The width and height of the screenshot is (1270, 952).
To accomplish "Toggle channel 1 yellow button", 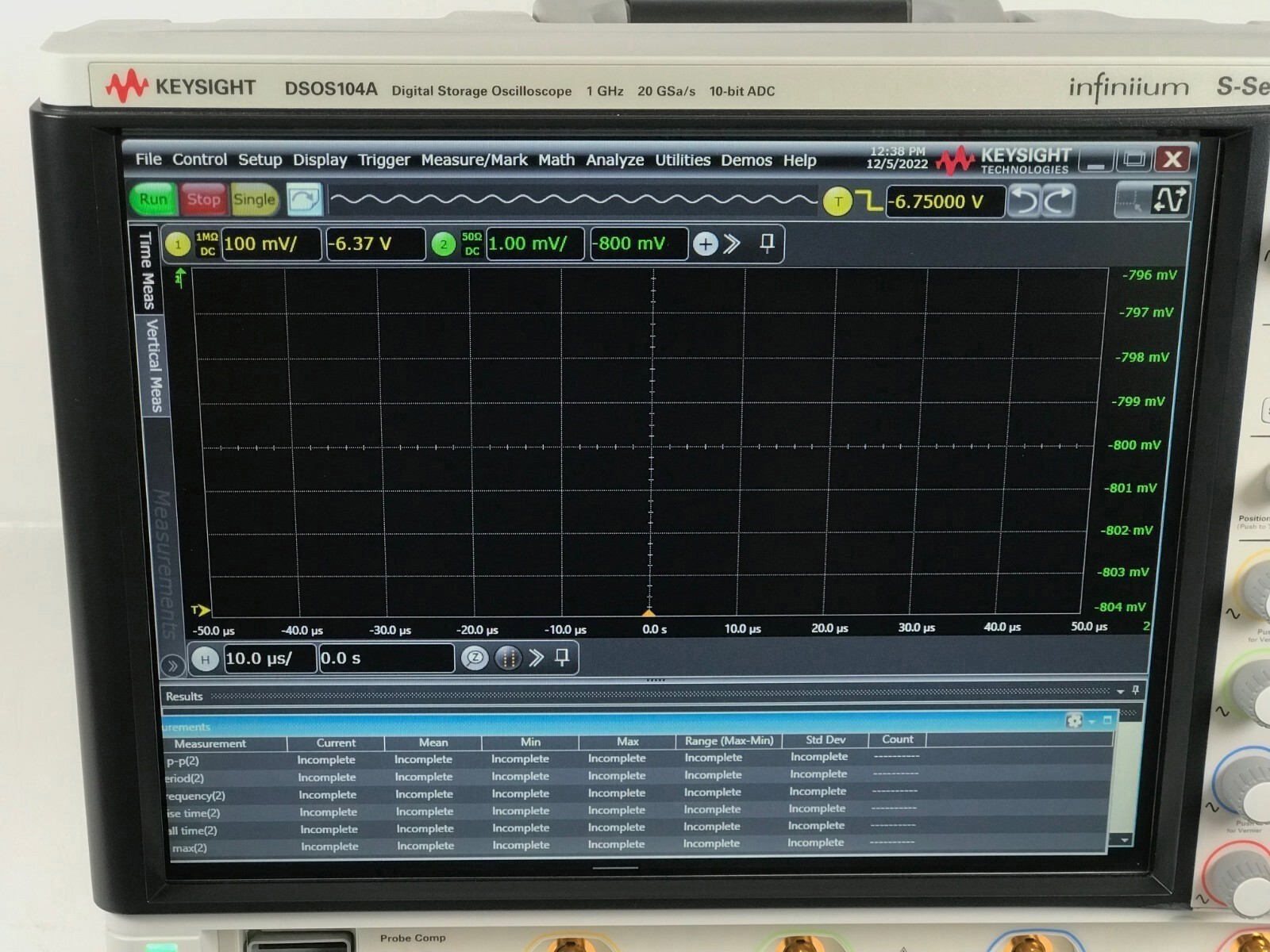I will pos(177,244).
